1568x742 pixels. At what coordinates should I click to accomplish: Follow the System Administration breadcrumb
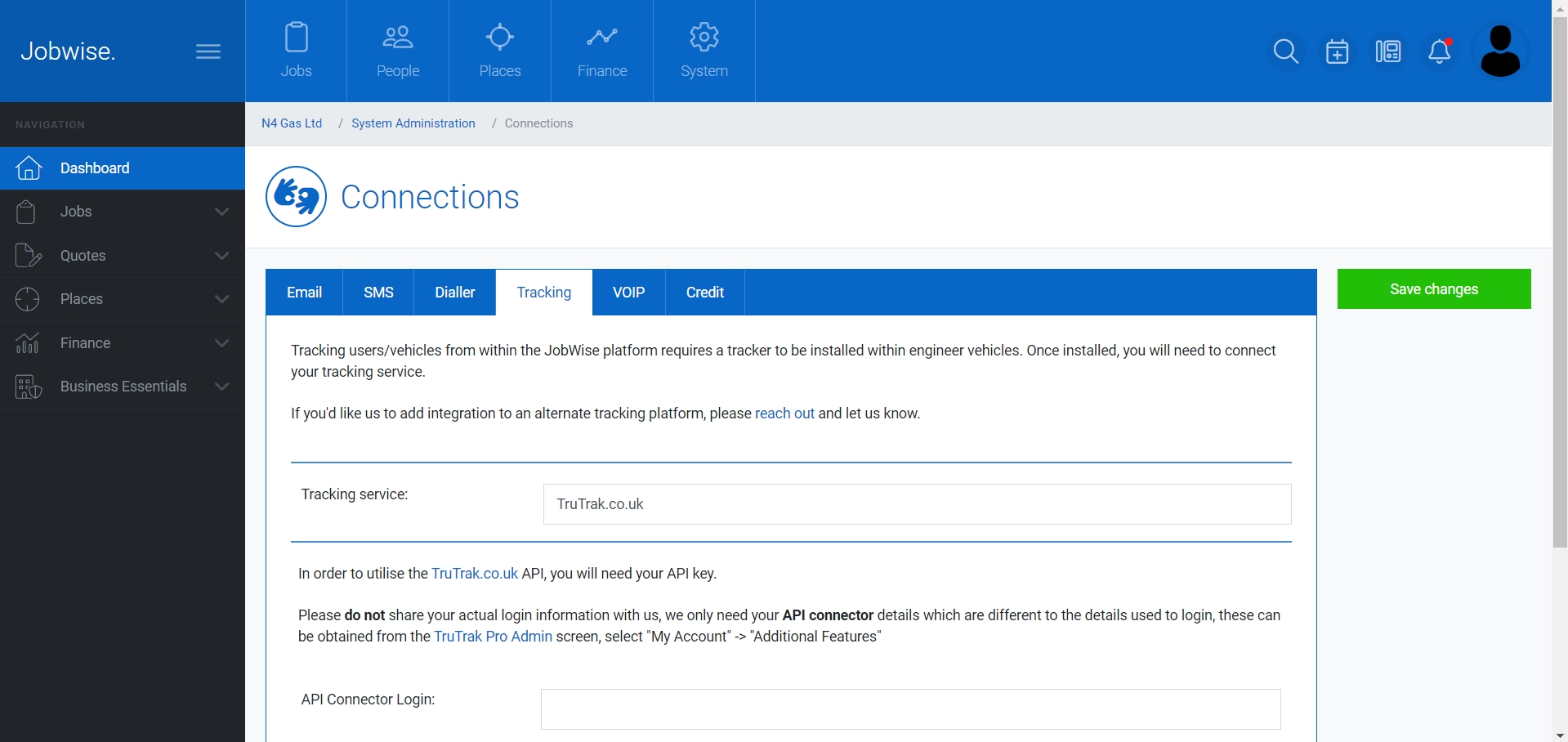point(413,123)
